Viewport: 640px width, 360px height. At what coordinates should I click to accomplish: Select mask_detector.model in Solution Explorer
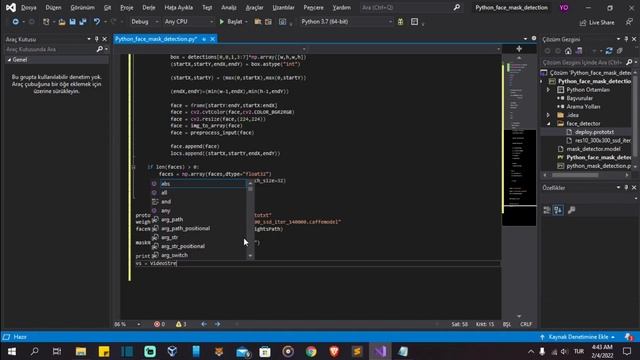pyautogui.click(x=593, y=149)
